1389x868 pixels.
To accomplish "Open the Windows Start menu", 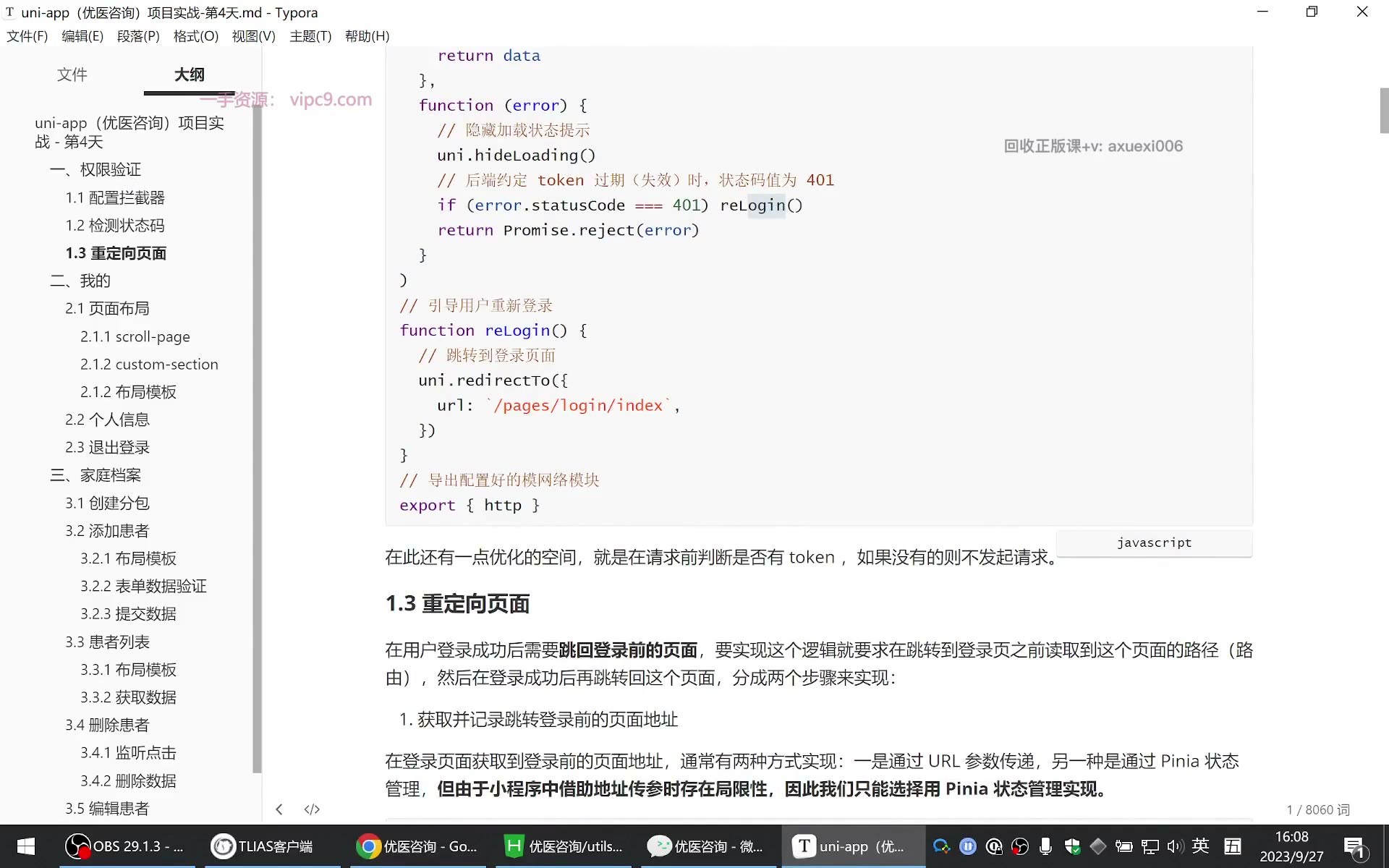I will point(26,846).
